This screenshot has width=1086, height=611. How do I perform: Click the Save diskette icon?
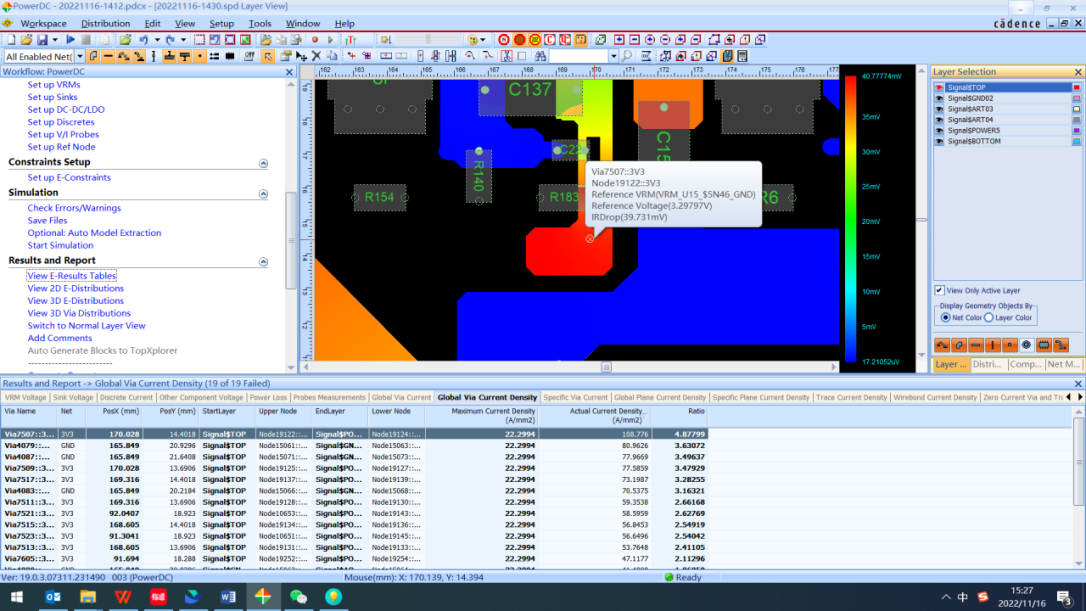coord(42,39)
